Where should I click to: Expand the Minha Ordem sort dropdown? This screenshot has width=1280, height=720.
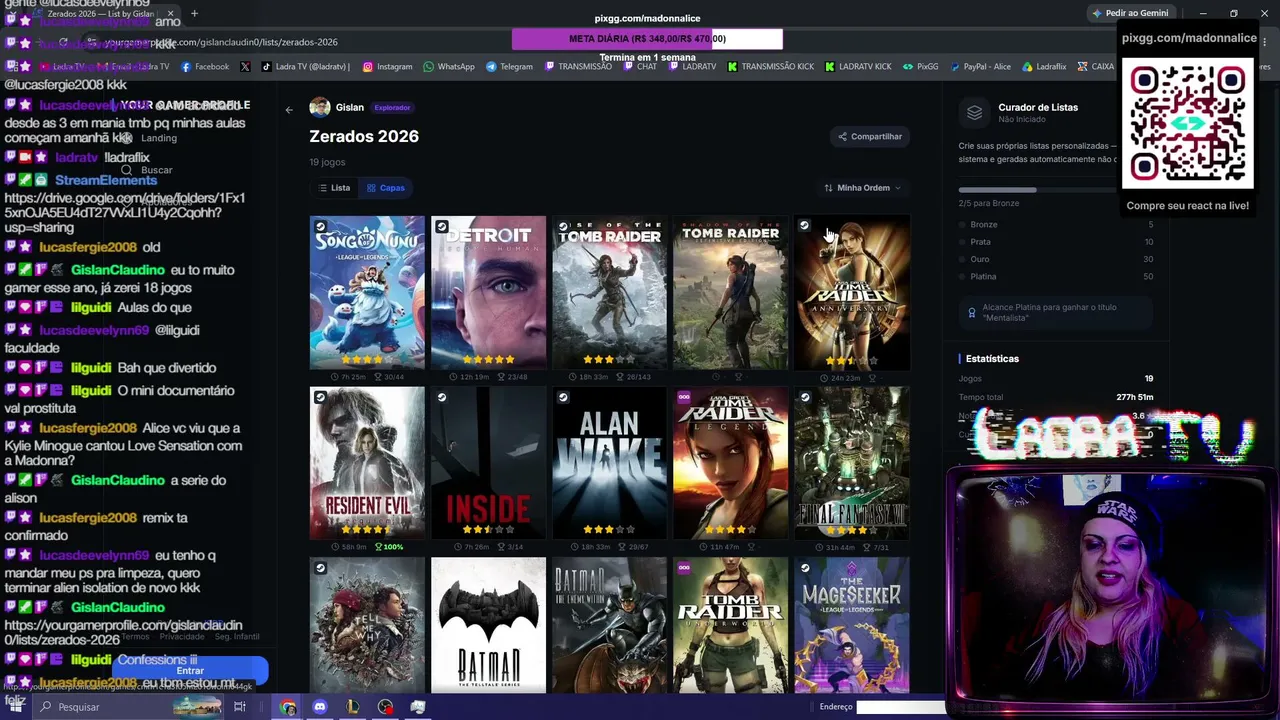(862, 188)
